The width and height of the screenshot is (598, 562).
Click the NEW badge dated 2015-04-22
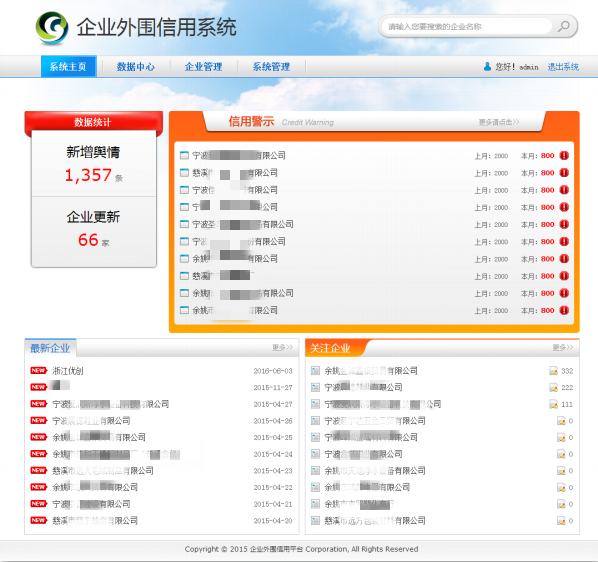pyautogui.click(x=39, y=487)
